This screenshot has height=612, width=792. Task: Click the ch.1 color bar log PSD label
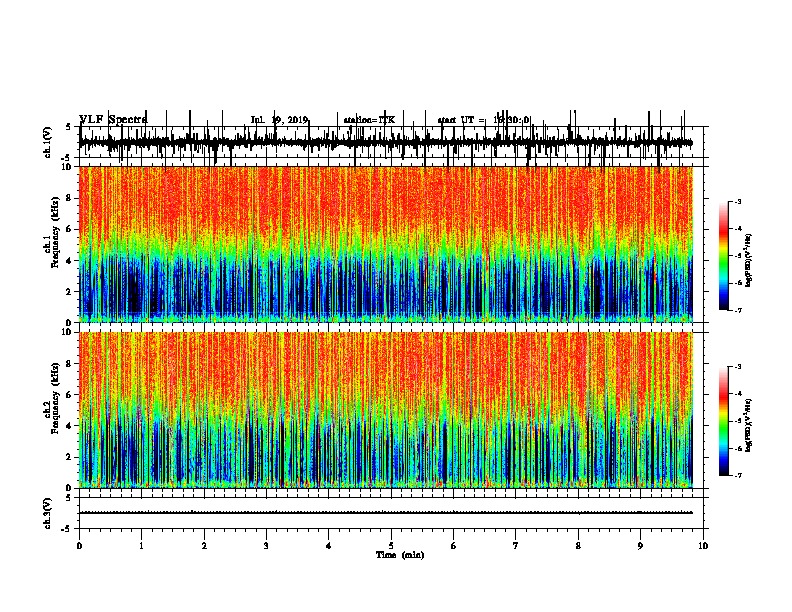(748, 261)
